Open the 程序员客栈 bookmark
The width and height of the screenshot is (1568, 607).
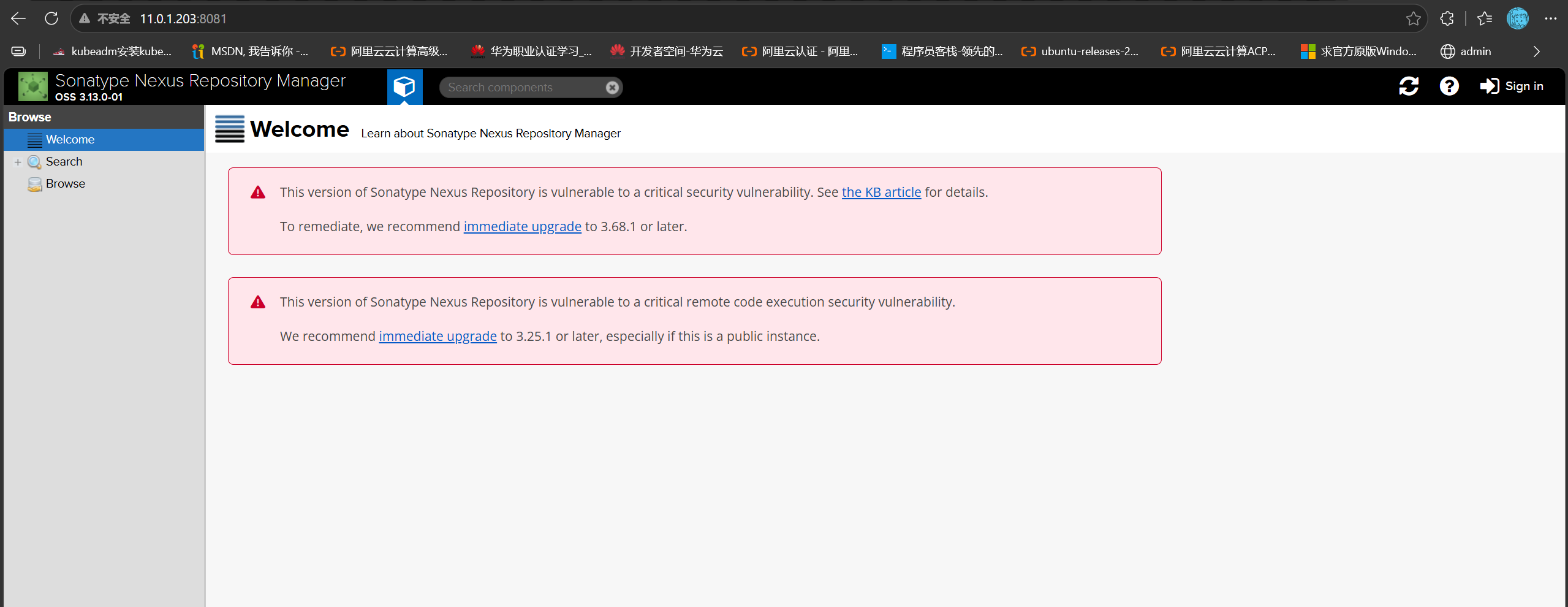point(942,52)
